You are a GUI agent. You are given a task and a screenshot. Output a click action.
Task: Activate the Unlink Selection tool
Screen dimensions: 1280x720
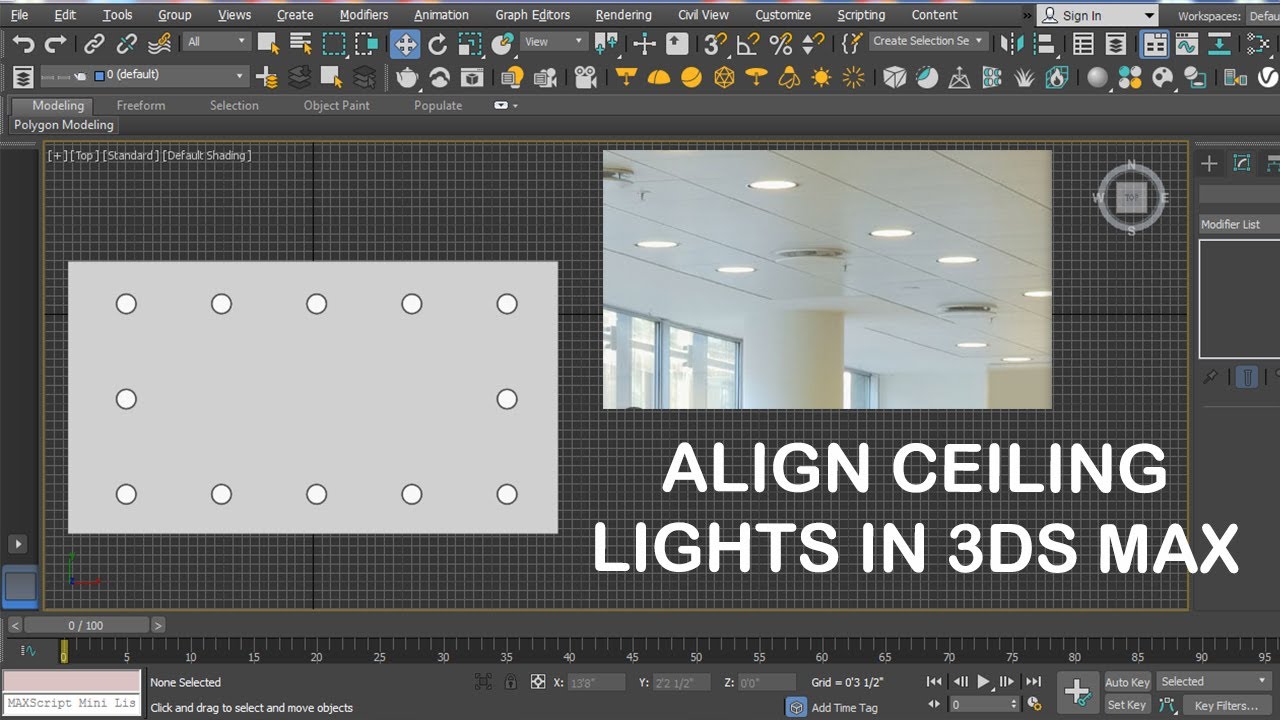click(x=127, y=43)
